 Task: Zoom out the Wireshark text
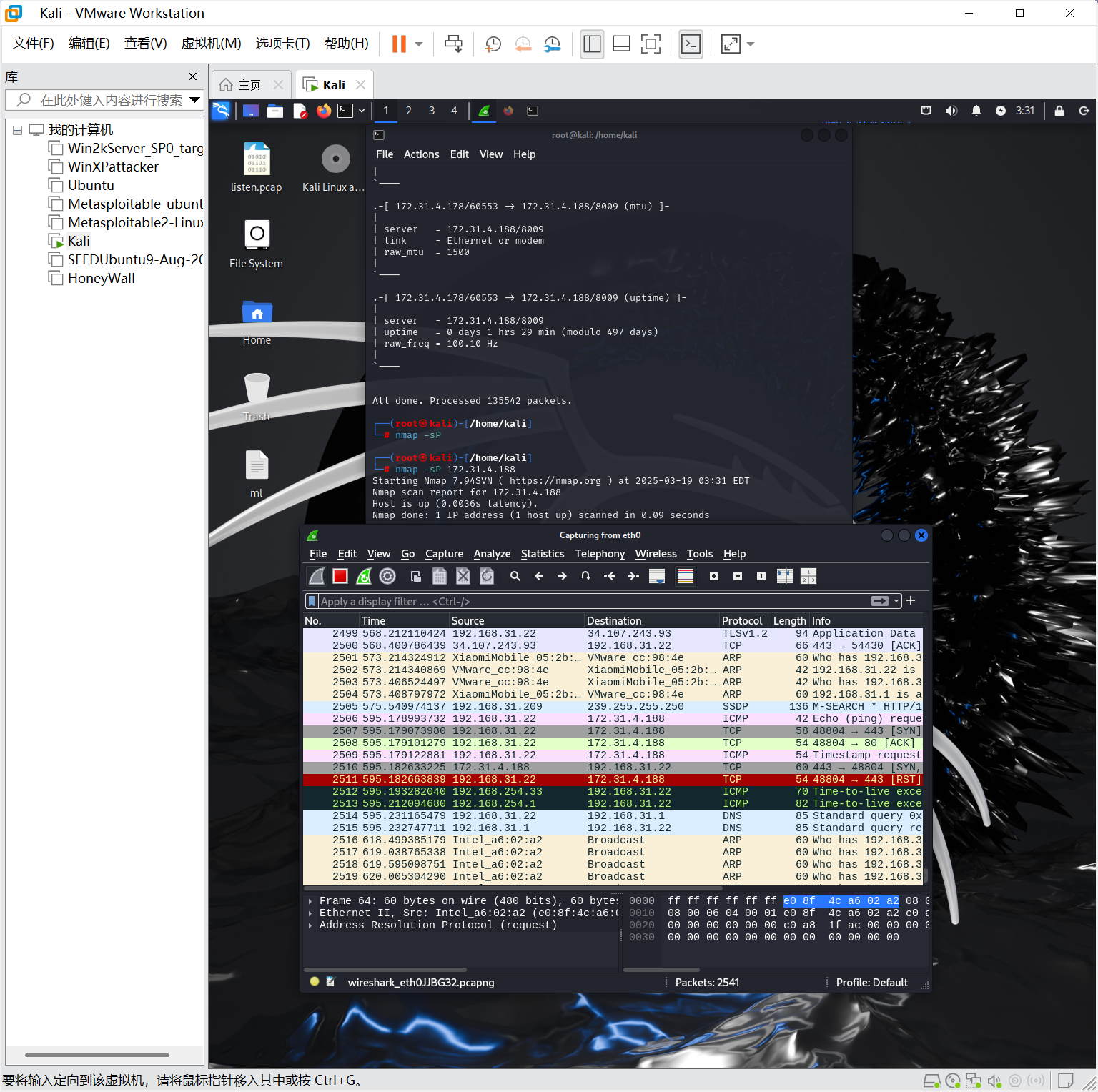(x=738, y=576)
